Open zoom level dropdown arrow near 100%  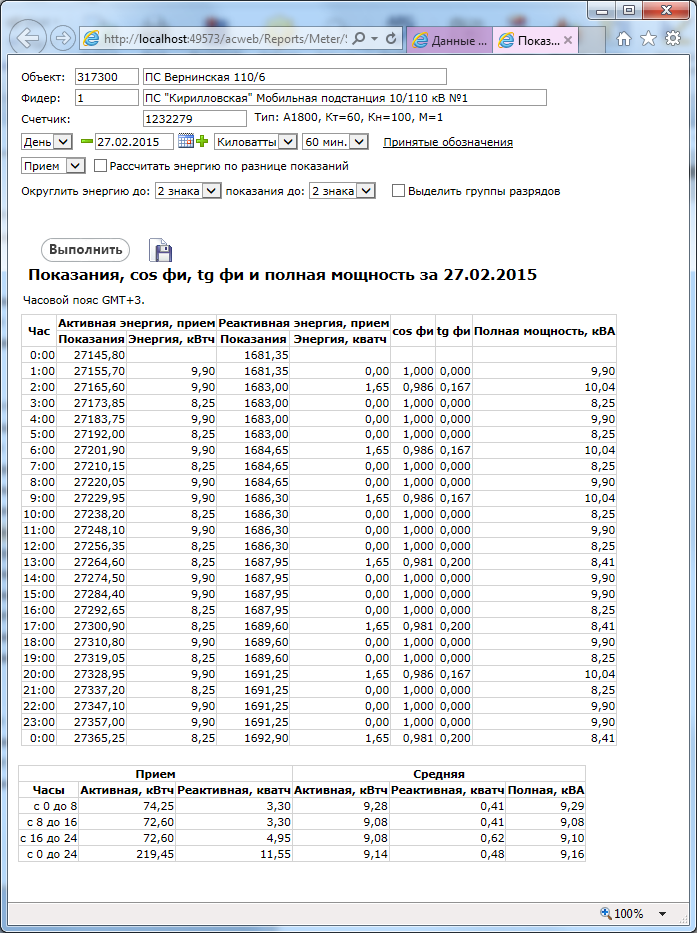(662, 913)
